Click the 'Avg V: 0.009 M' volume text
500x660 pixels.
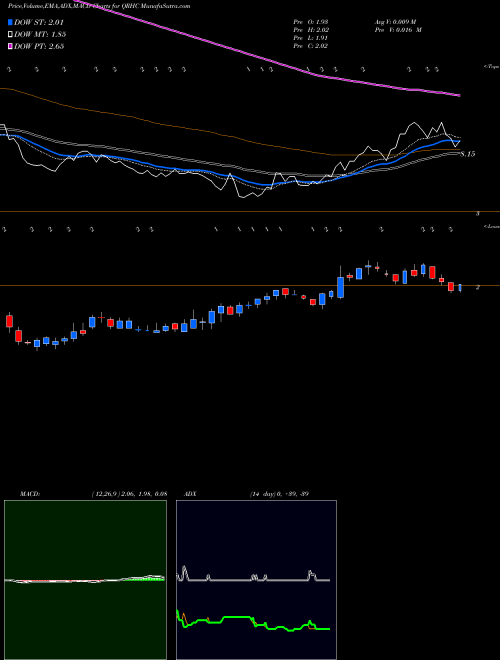click(x=396, y=21)
